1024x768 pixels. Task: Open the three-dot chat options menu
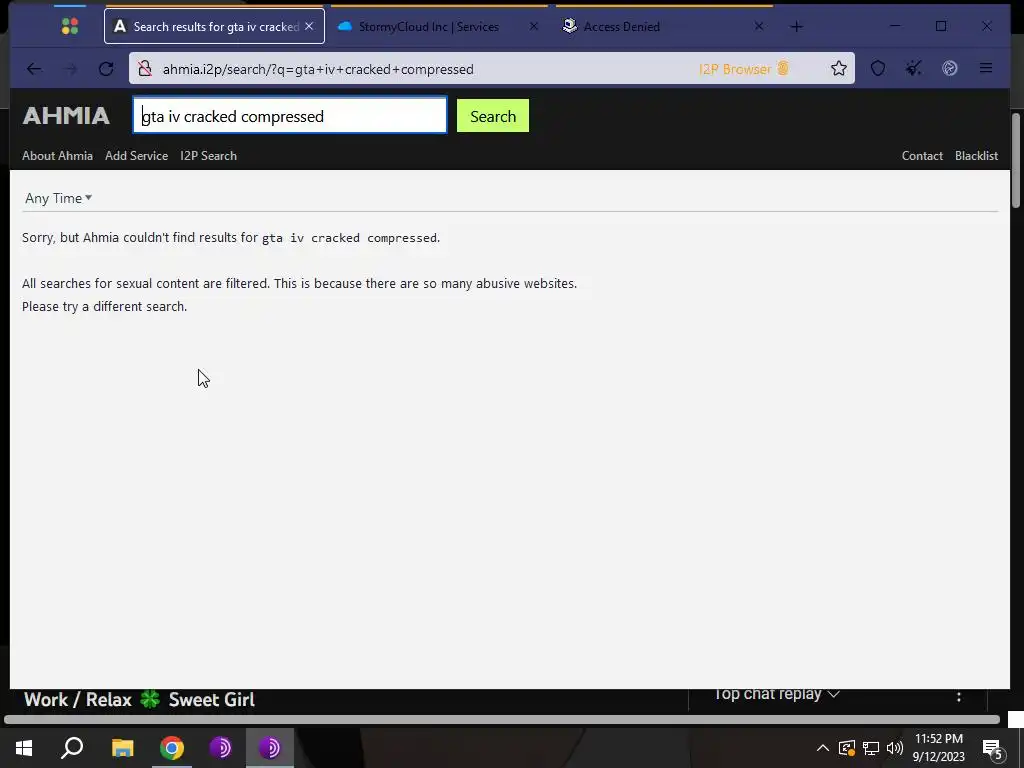(959, 697)
